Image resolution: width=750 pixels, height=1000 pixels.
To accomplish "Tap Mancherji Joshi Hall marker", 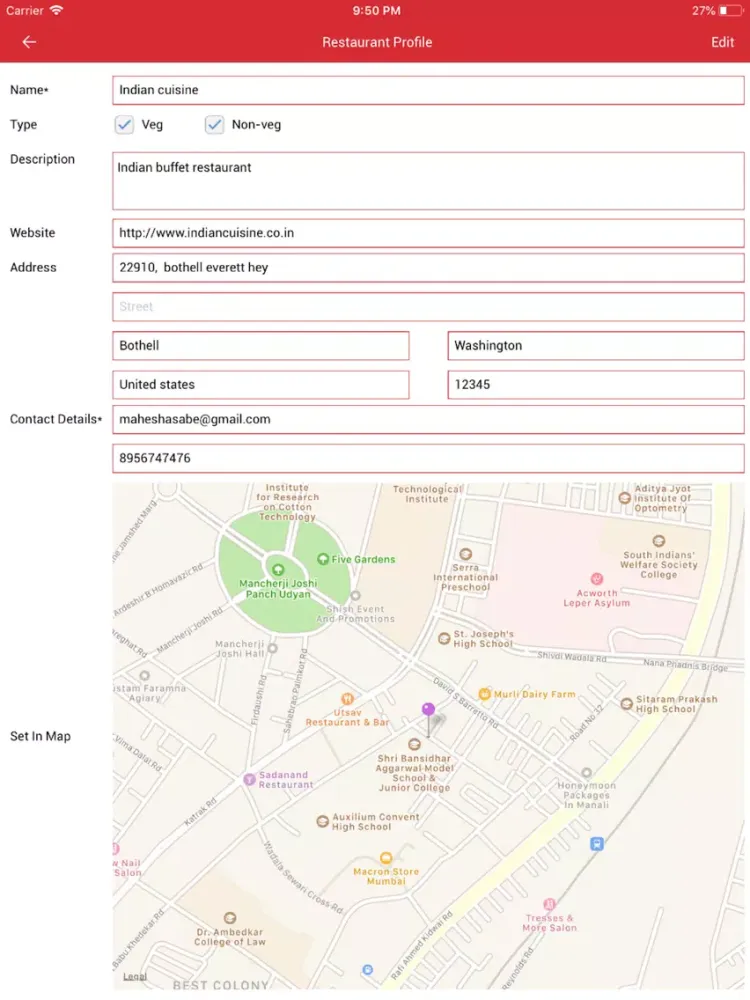I will pyautogui.click(x=272, y=649).
